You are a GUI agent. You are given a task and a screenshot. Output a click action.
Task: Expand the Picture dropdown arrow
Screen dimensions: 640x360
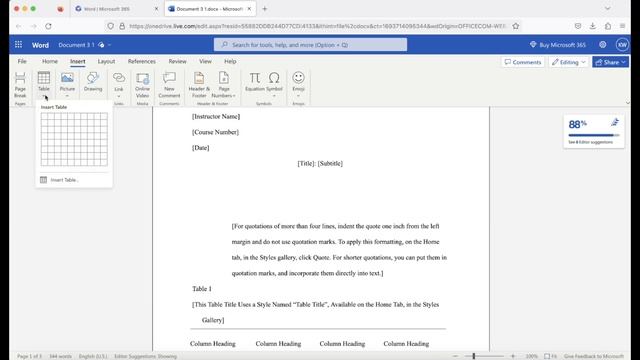tap(67, 96)
